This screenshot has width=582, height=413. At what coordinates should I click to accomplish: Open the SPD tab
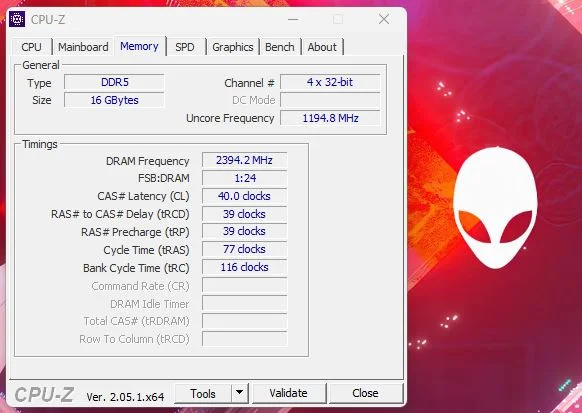(x=185, y=47)
